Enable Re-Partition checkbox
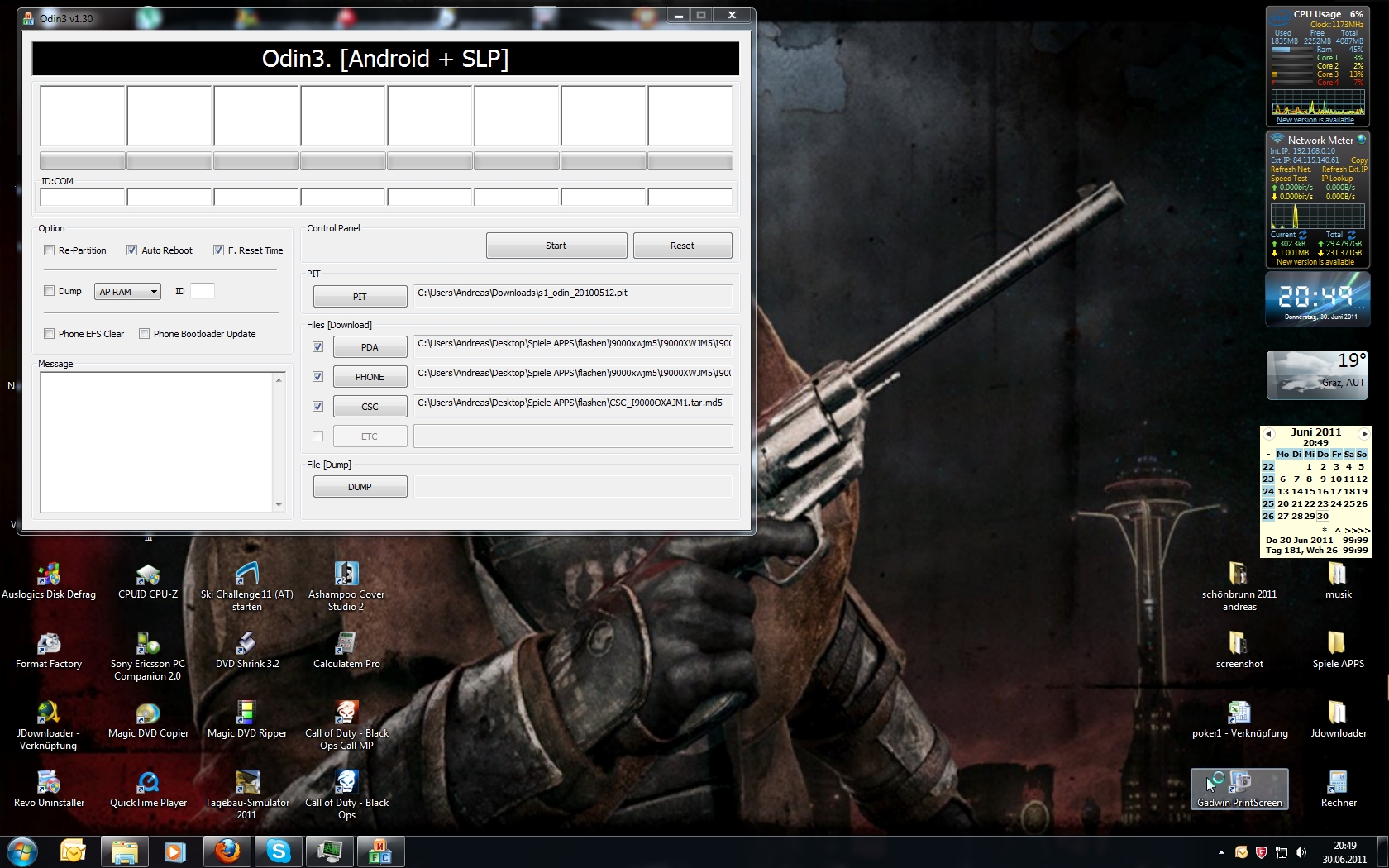Image resolution: width=1389 pixels, height=868 pixels. (49, 250)
